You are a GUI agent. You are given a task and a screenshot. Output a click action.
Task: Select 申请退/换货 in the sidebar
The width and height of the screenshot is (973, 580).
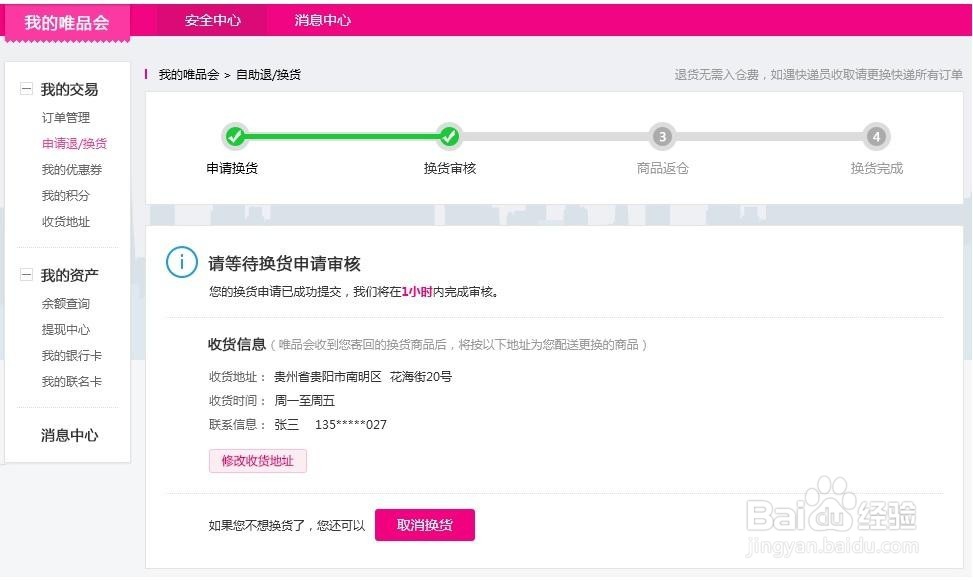[74, 144]
